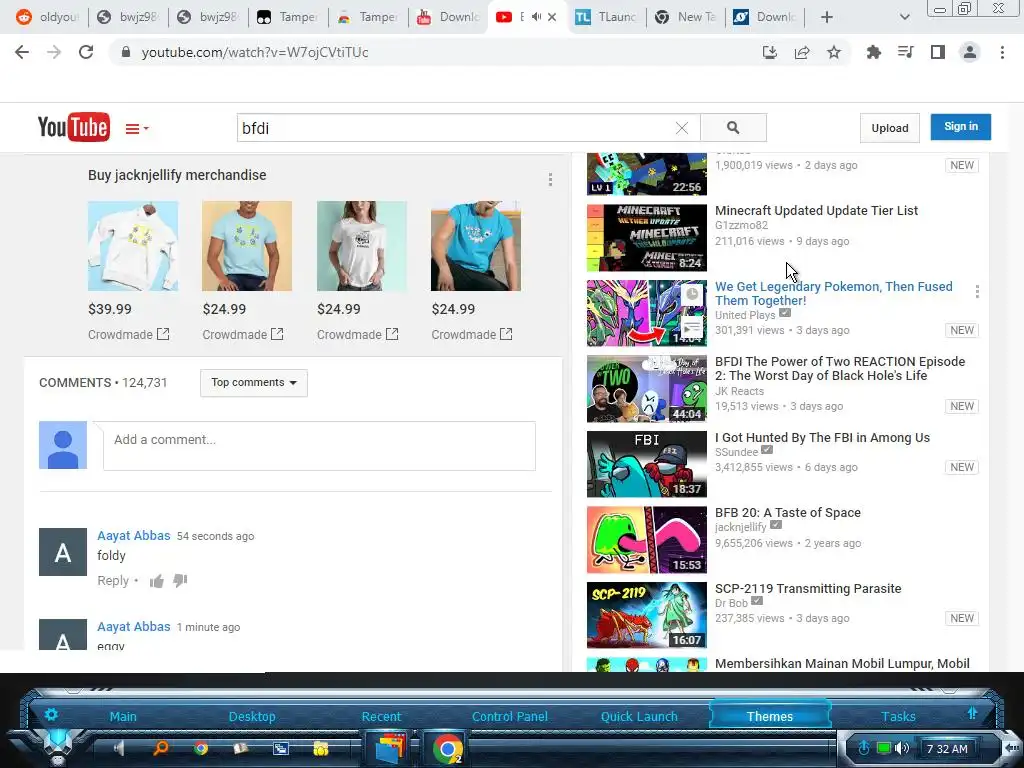Screen dimensions: 1024x768
Task: Open the taskbar file explorer icon
Action: [391, 748]
